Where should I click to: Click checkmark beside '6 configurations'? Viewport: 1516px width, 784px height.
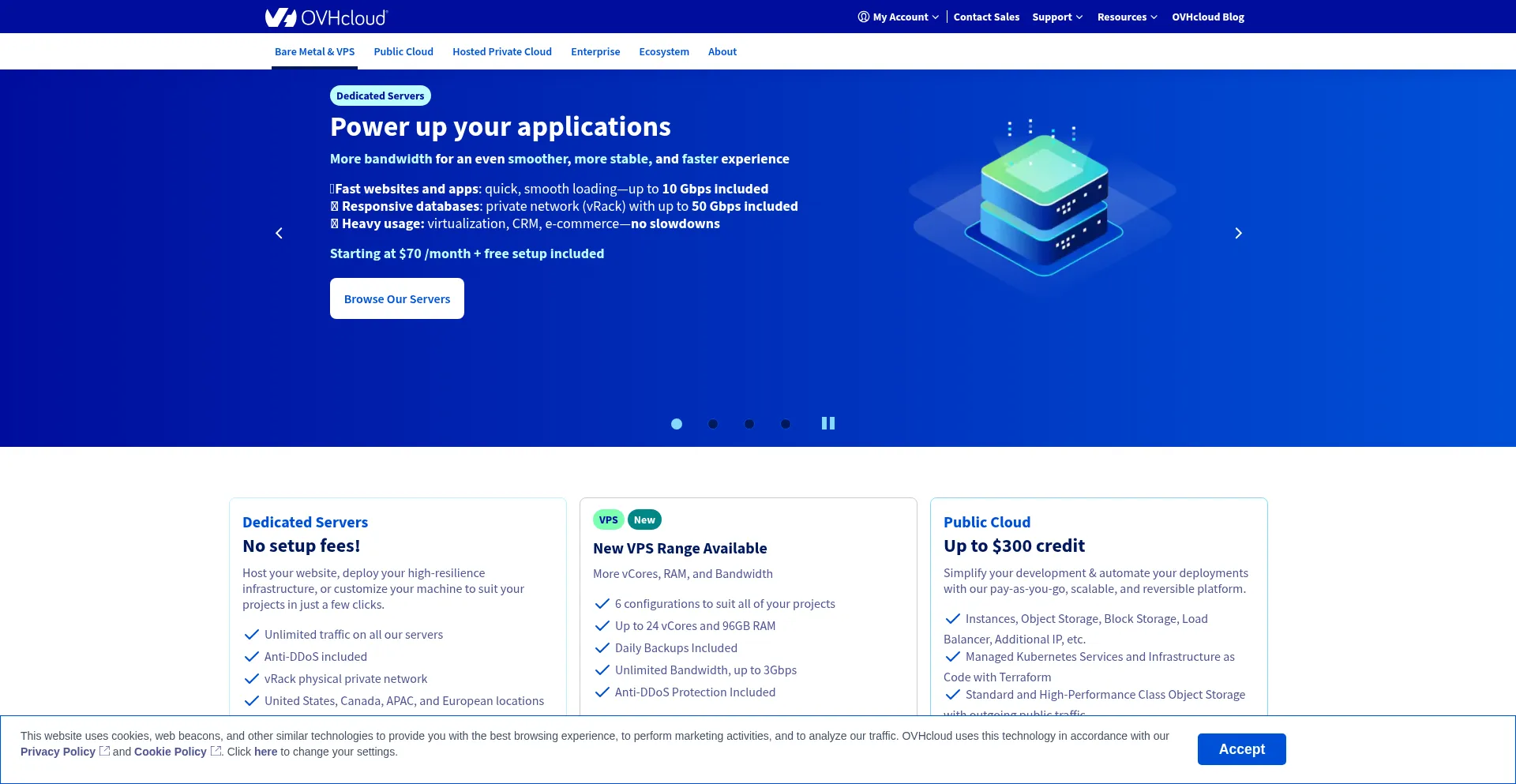click(602, 603)
